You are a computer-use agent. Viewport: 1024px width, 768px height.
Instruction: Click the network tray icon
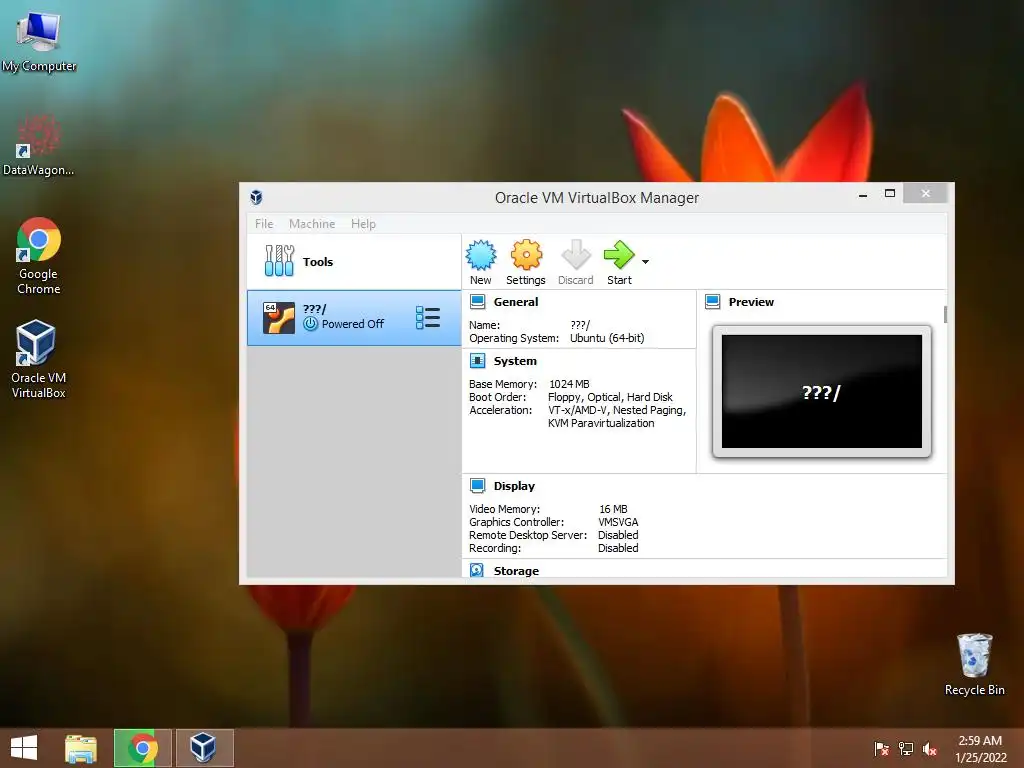(905, 749)
